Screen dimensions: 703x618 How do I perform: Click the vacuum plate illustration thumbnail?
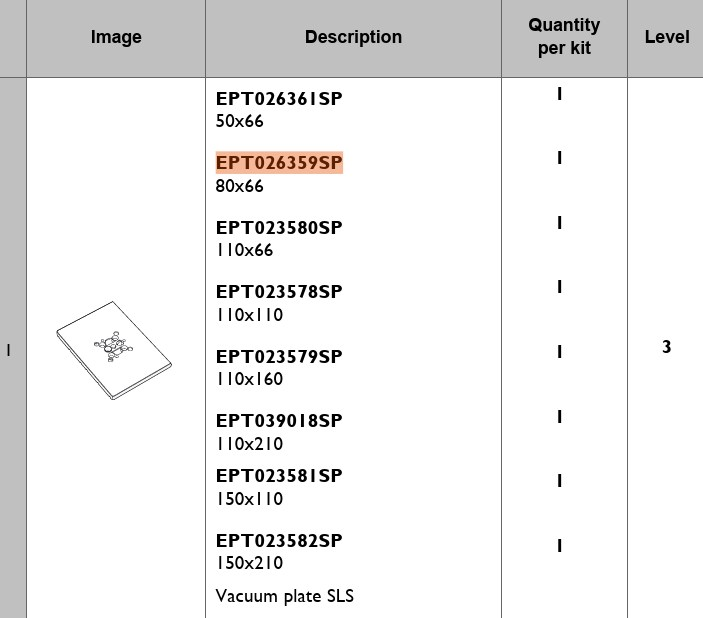coord(114,350)
